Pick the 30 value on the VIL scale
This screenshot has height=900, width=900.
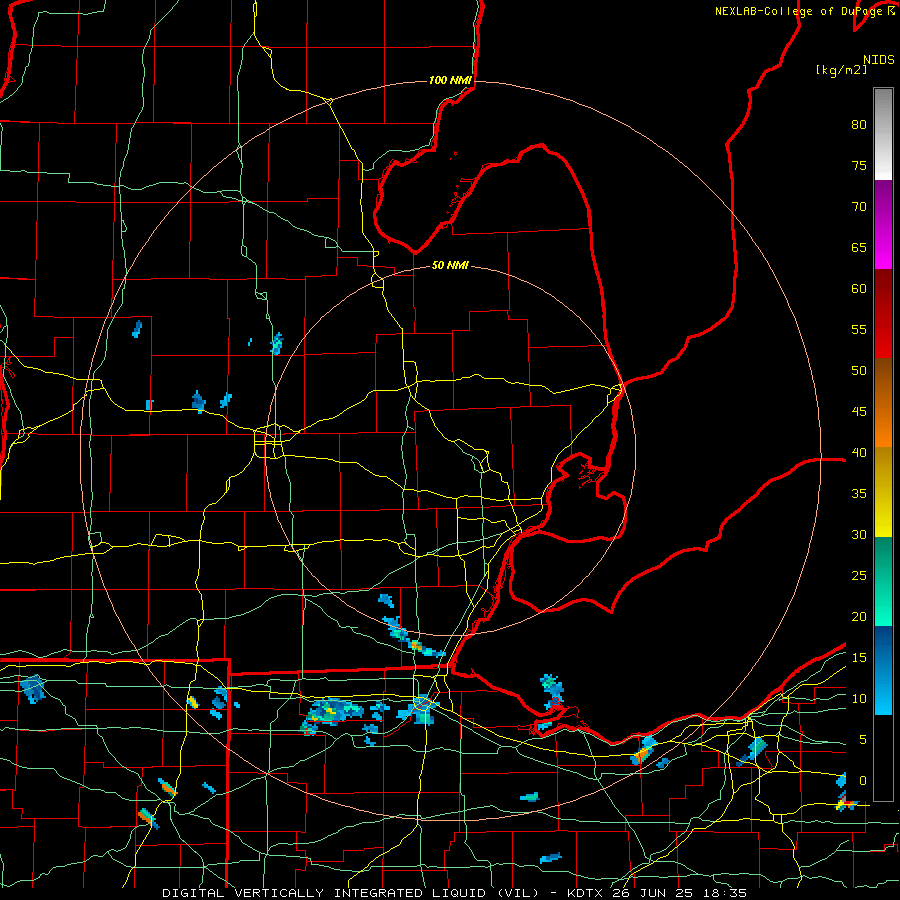pos(859,535)
